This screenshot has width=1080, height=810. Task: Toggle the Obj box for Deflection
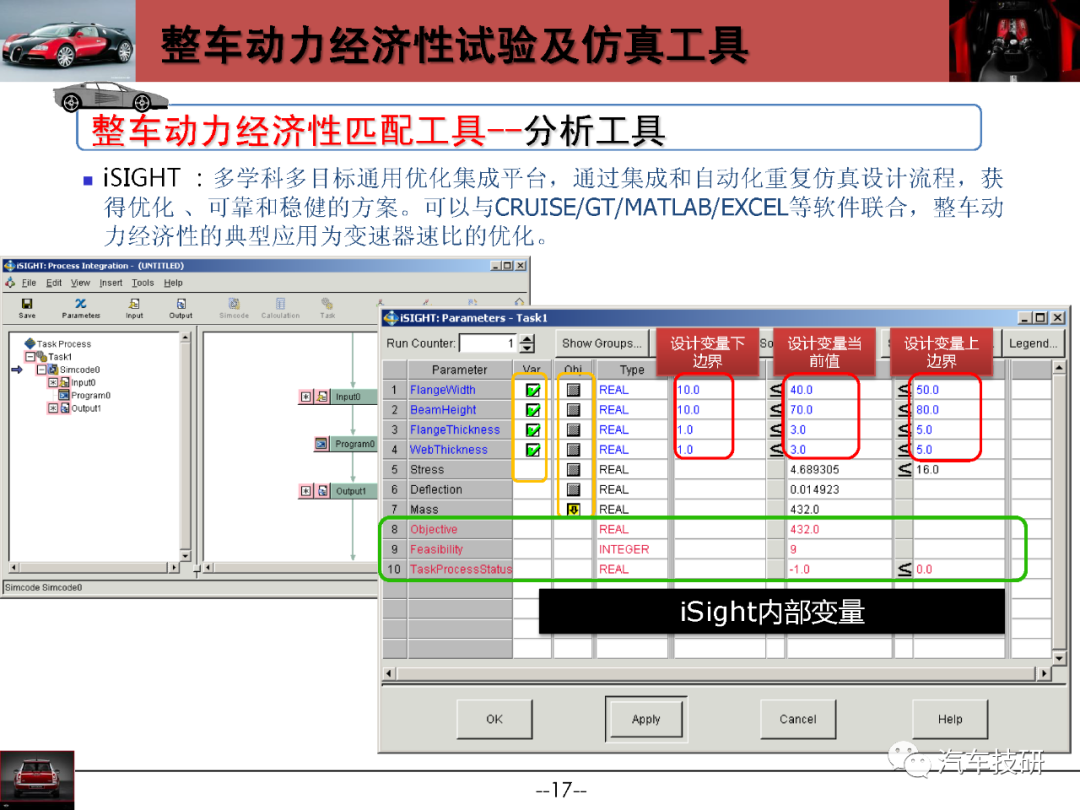click(573, 490)
